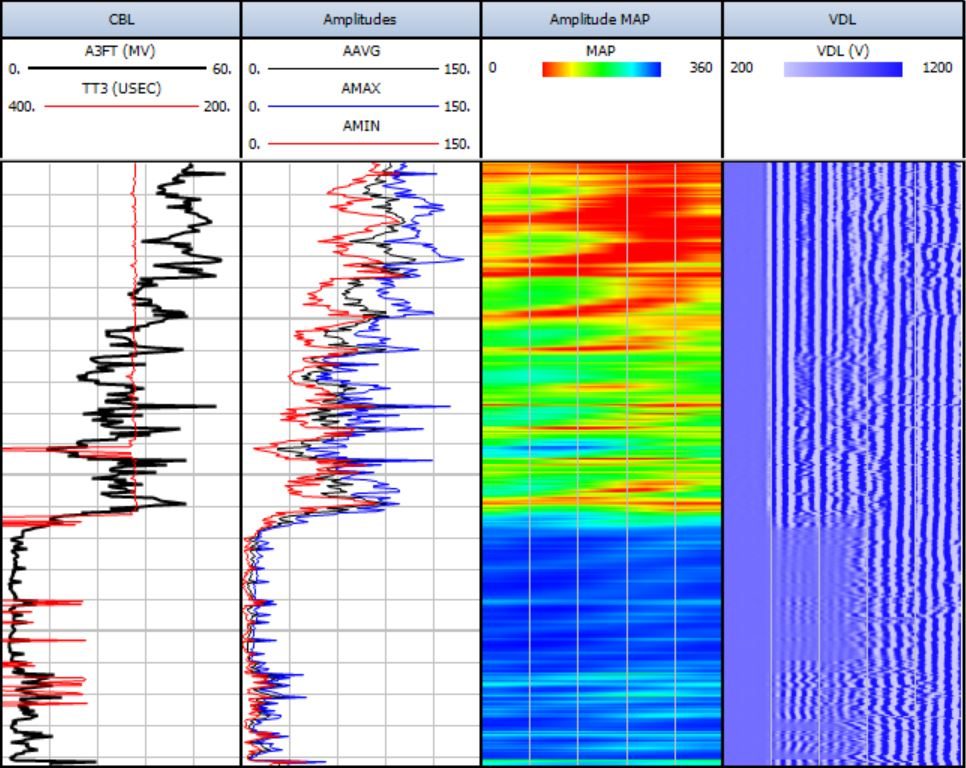The height and width of the screenshot is (768, 966).
Task: Select the Amplitudes track header
Action: 360,19
